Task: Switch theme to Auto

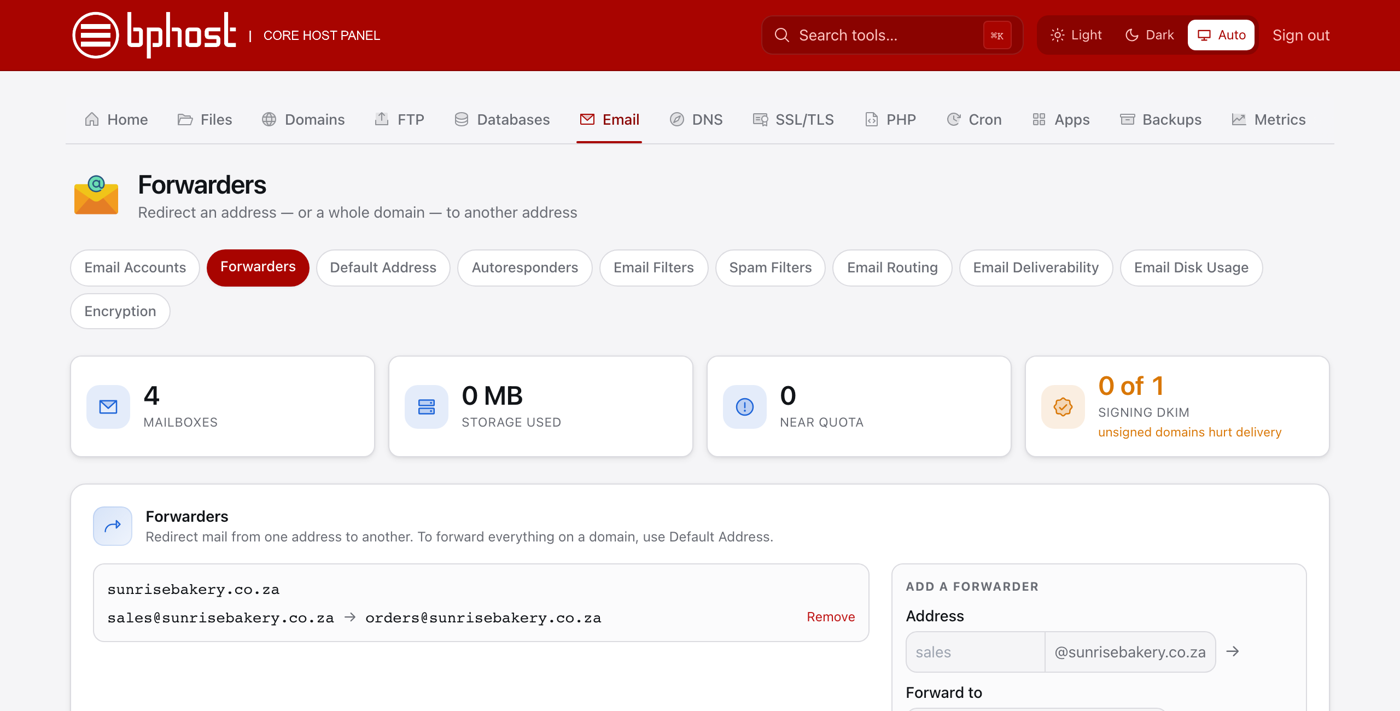Action: click(x=1221, y=35)
